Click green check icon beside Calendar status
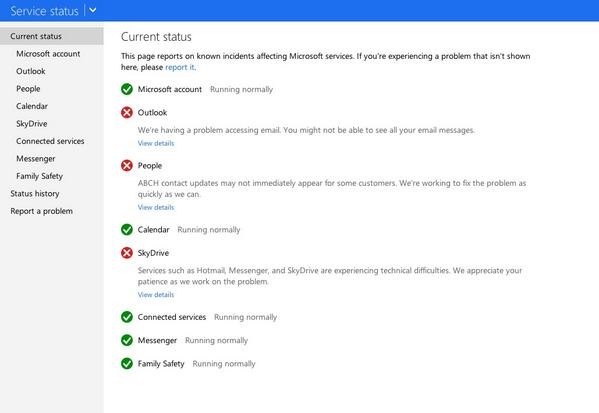The image size is (599, 413). (x=127, y=230)
